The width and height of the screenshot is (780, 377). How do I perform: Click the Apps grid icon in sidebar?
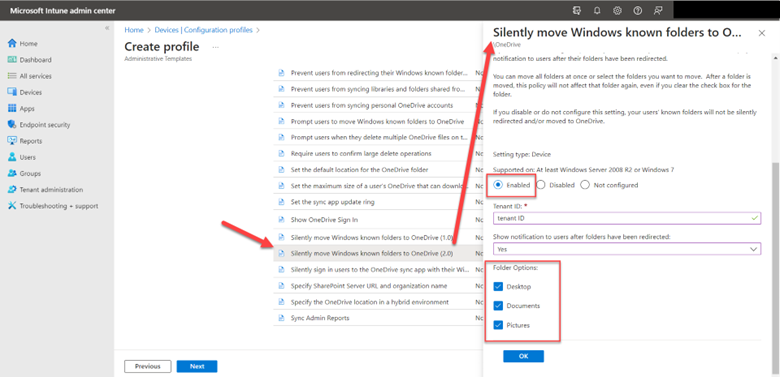(x=12, y=108)
